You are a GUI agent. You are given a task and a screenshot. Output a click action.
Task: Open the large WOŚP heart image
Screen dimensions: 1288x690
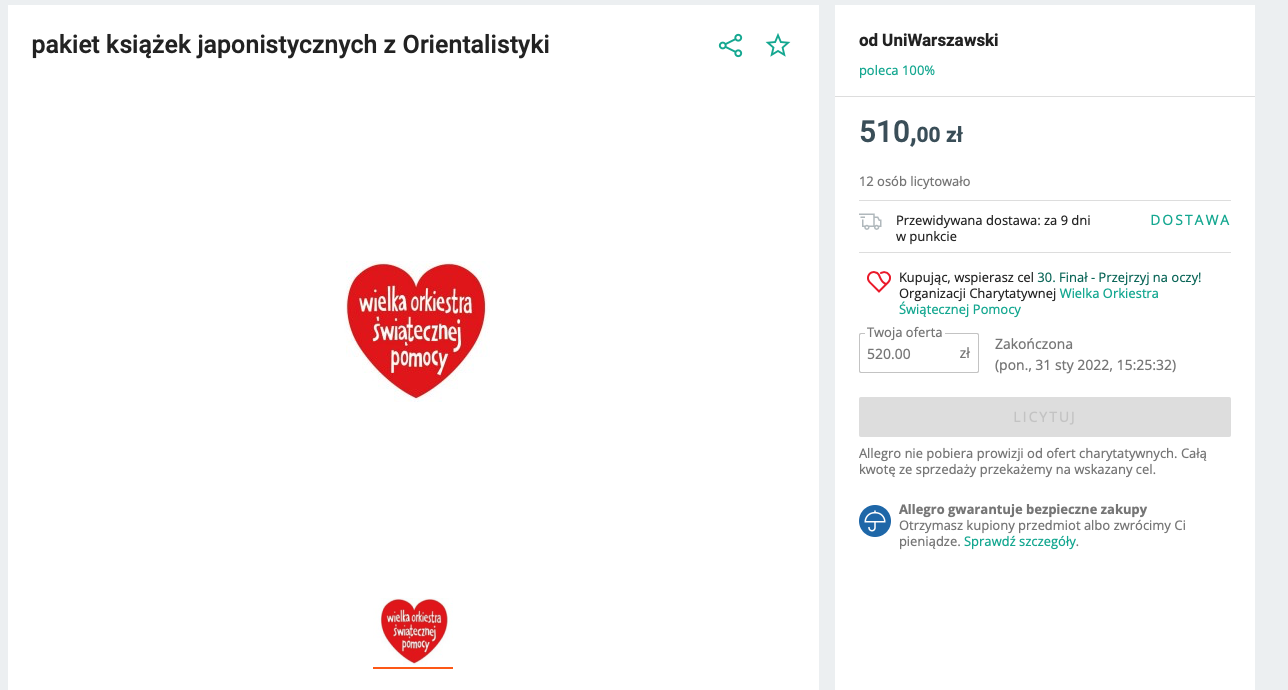(x=415, y=330)
